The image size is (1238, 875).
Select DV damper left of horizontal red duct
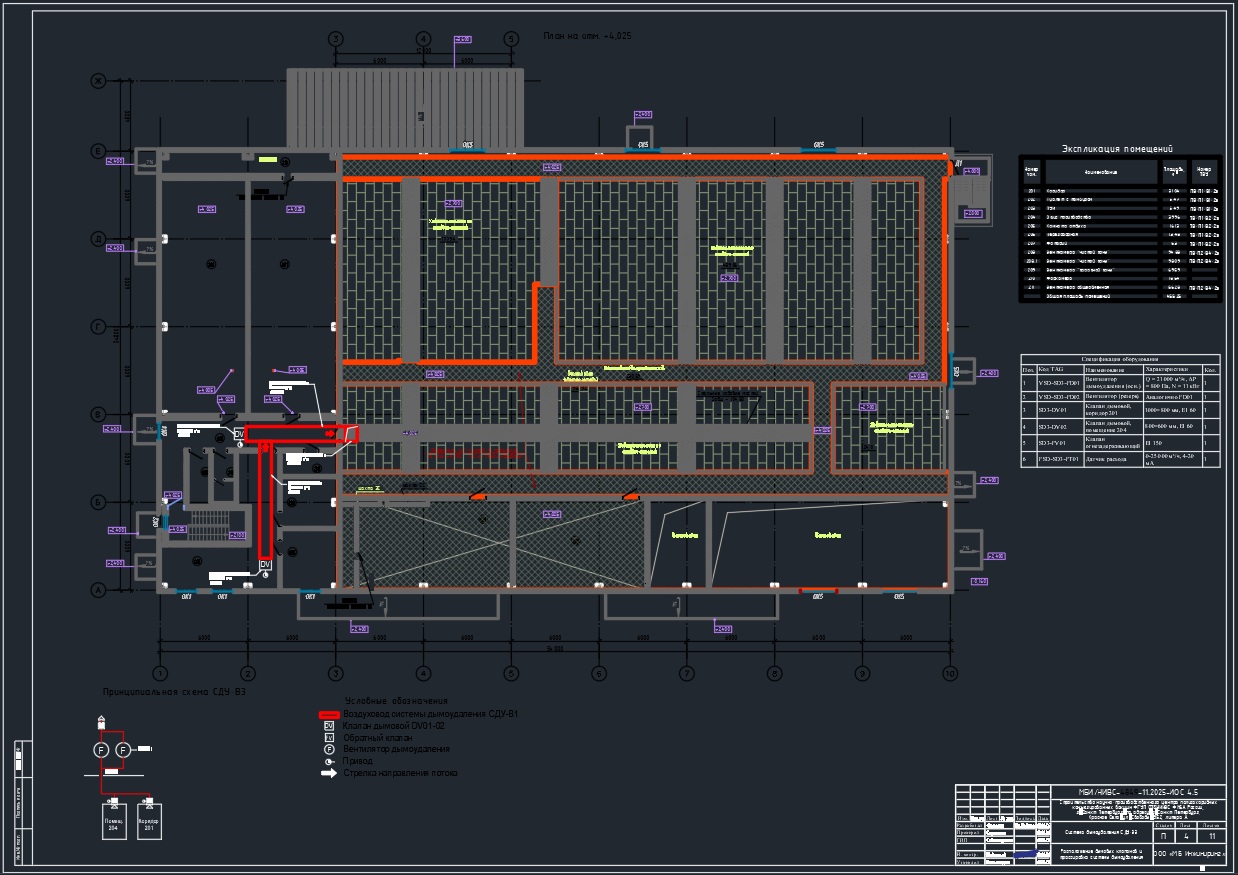click(240, 434)
